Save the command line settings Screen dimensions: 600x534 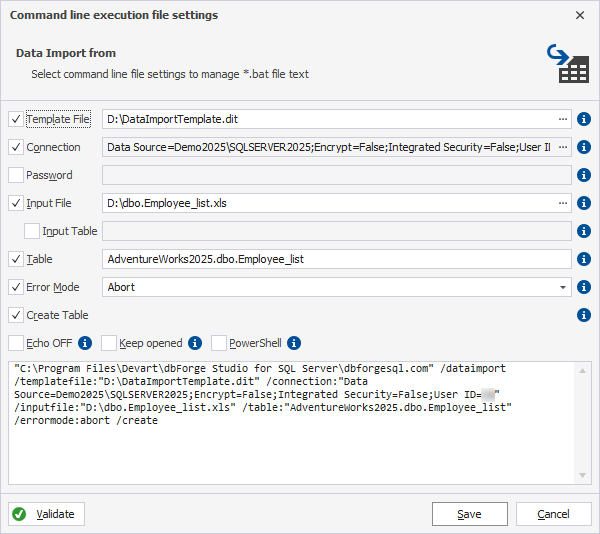coord(470,514)
